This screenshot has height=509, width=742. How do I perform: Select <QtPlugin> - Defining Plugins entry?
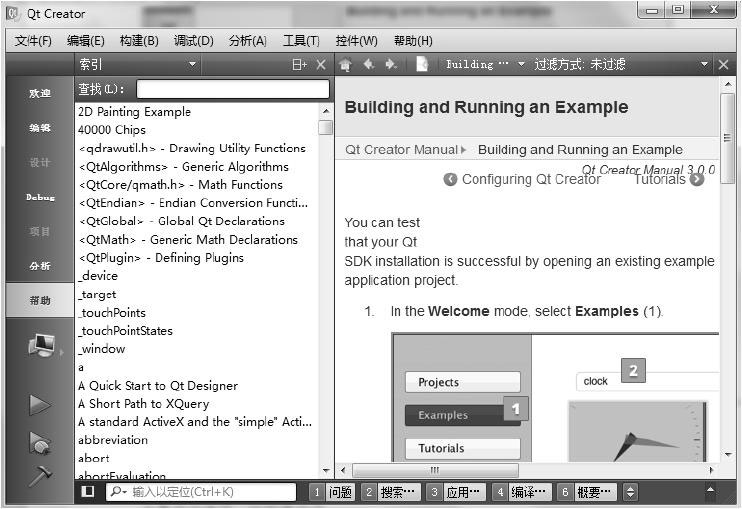point(161,258)
